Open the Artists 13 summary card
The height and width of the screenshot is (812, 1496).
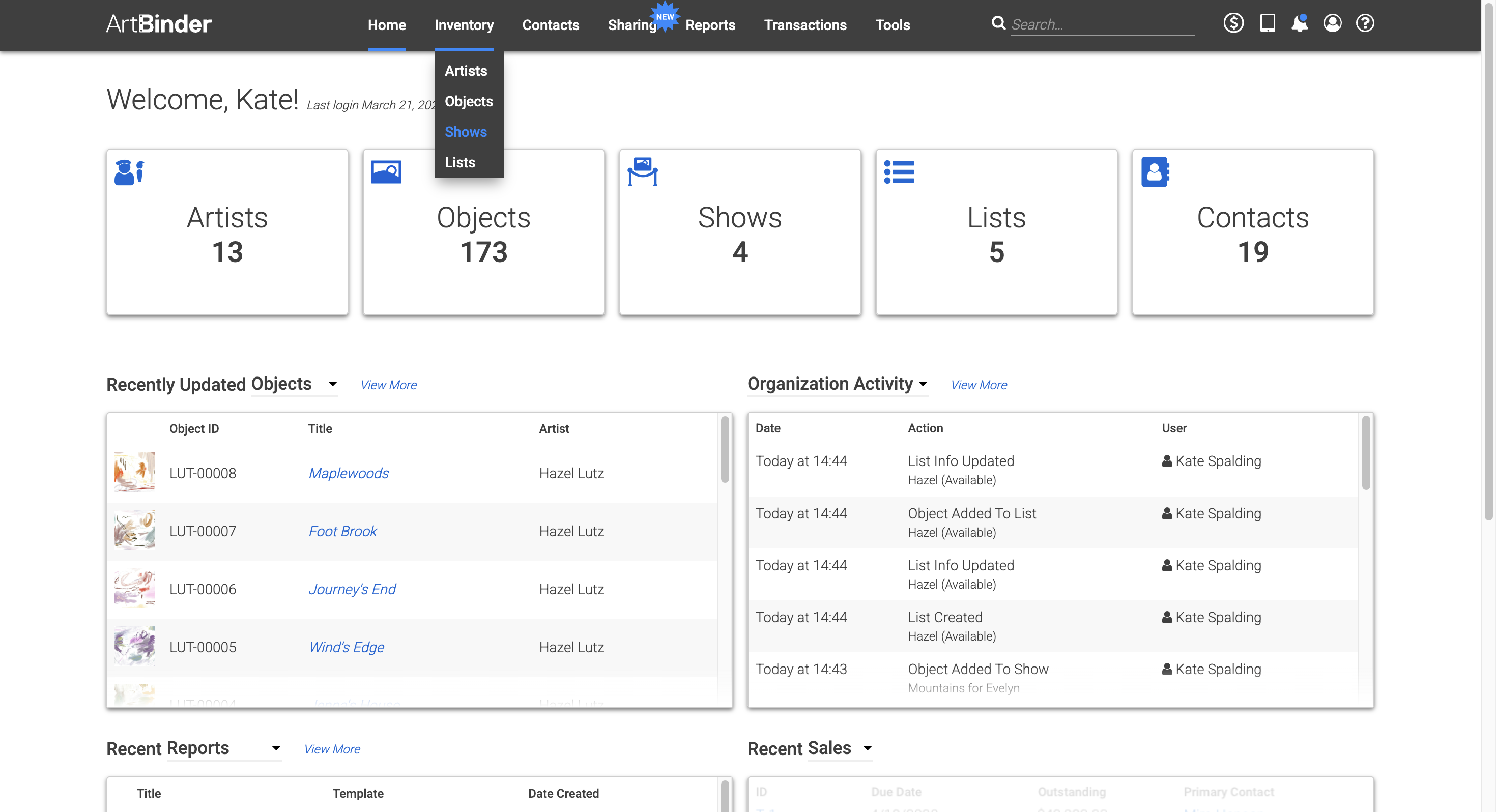click(227, 232)
